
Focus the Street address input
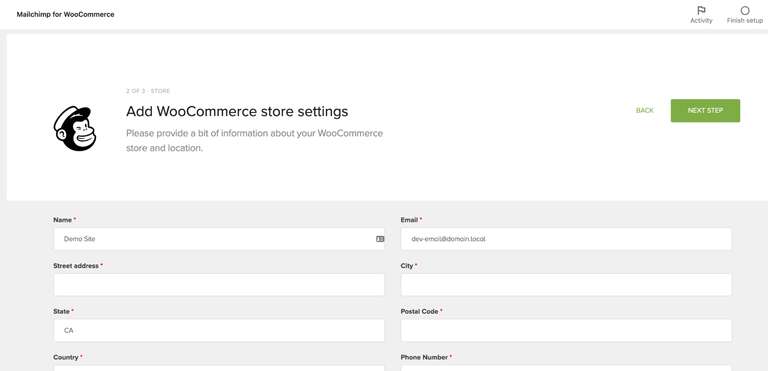(x=219, y=285)
